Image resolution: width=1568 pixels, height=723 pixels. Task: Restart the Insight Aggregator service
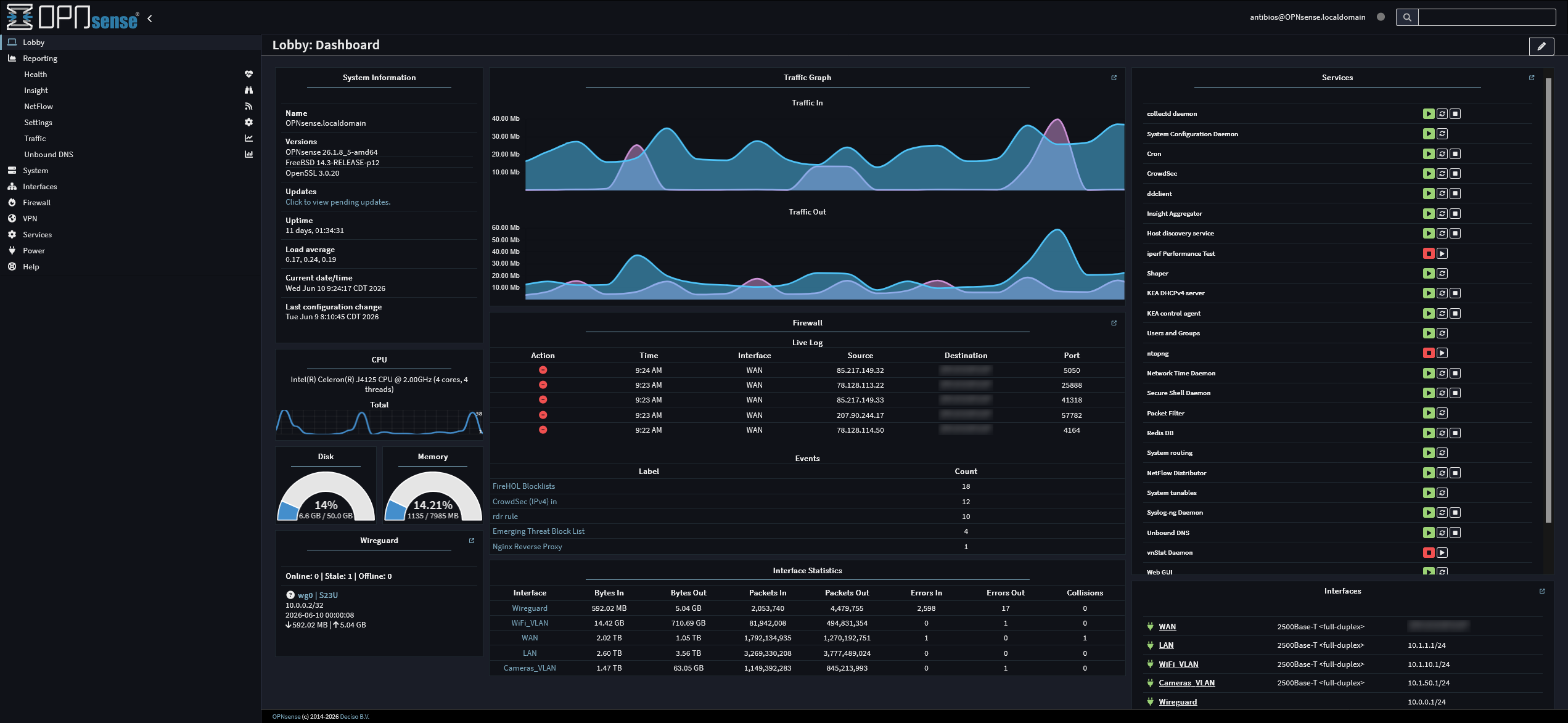[x=1442, y=214]
